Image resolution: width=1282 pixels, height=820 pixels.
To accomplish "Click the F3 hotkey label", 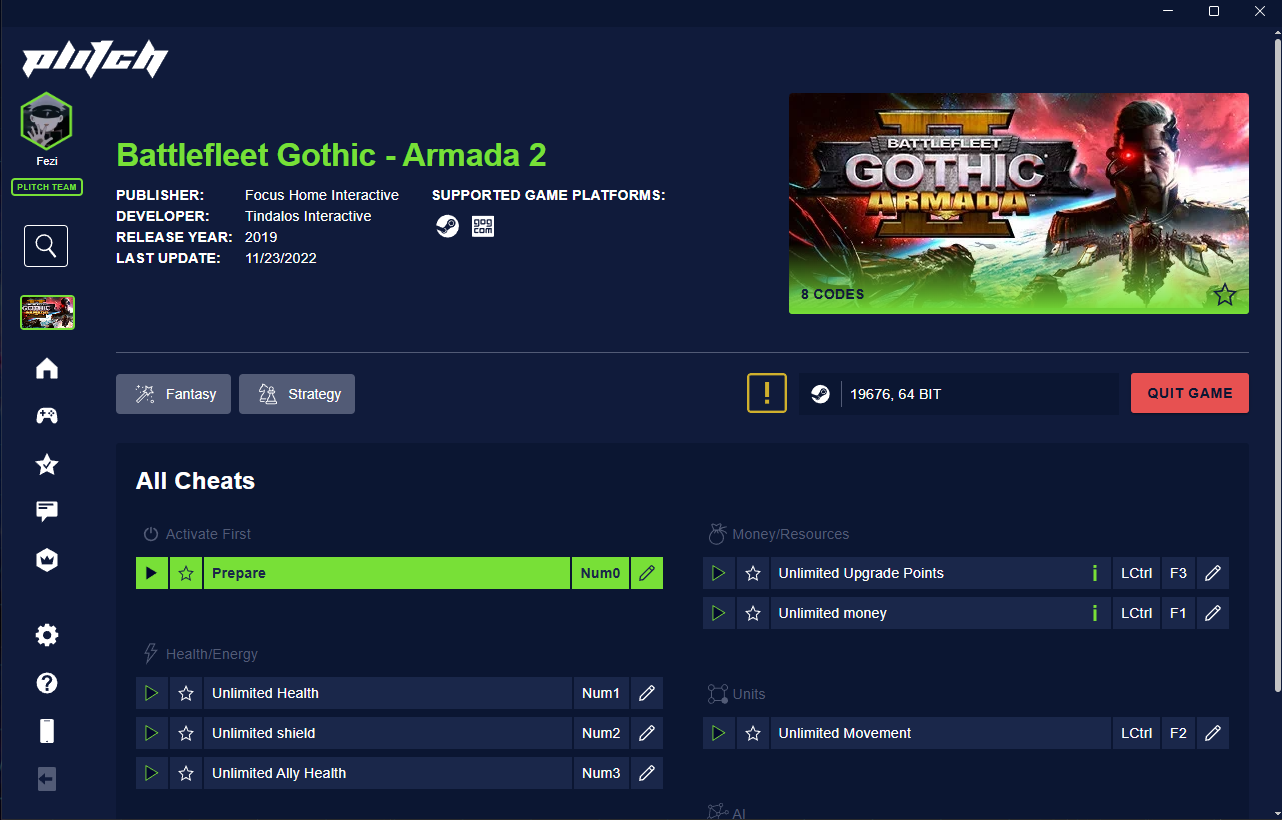I will 1178,573.
